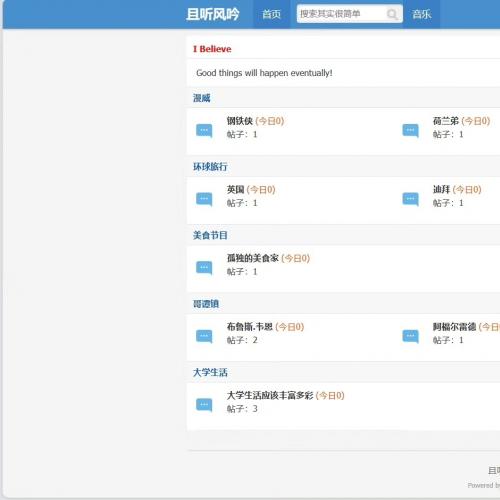Click the 帖子: 2 post count text
The height and width of the screenshot is (500, 500).
tap(242, 340)
